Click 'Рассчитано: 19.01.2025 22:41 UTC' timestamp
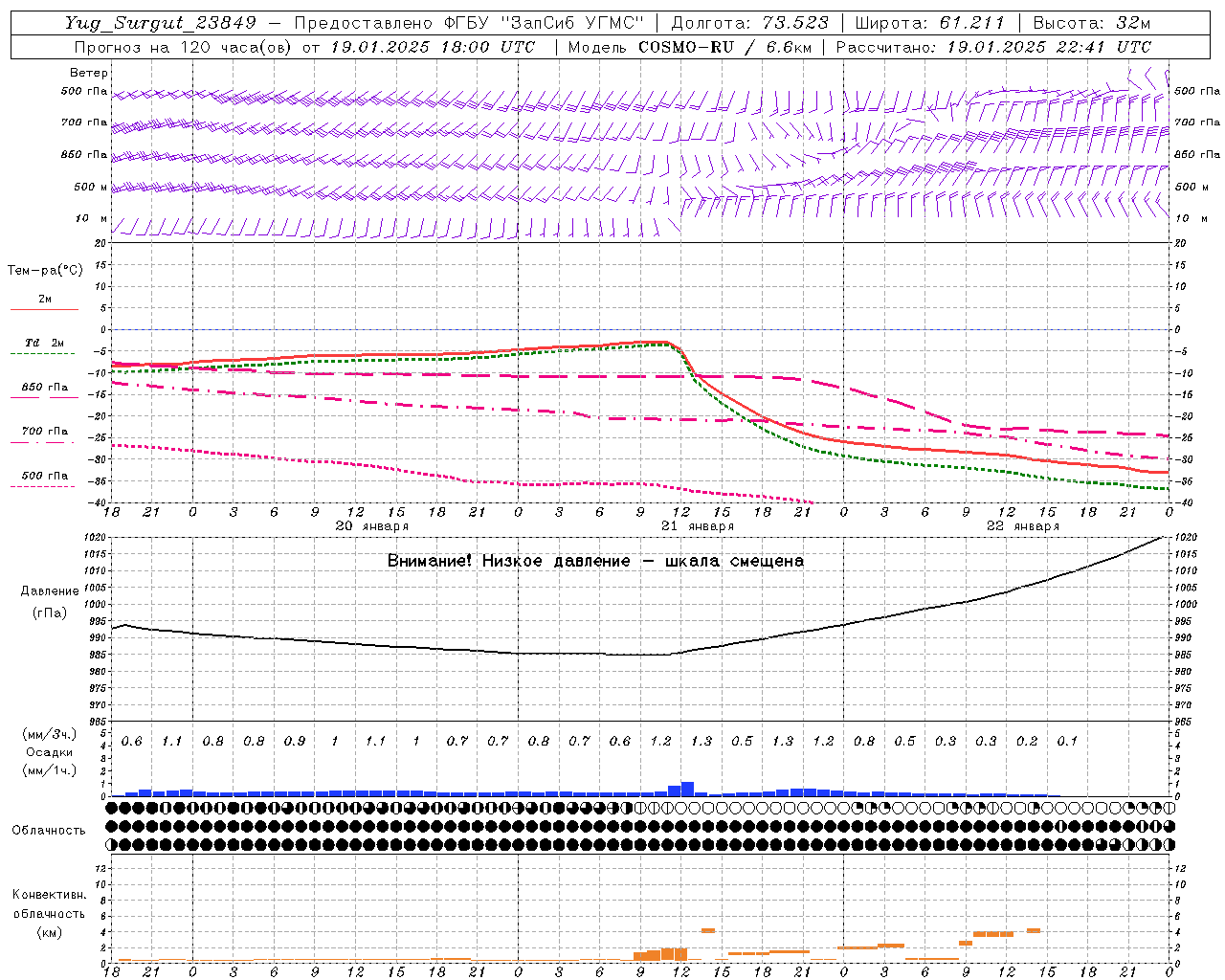Screen dimensions: 1225x980 (993, 47)
